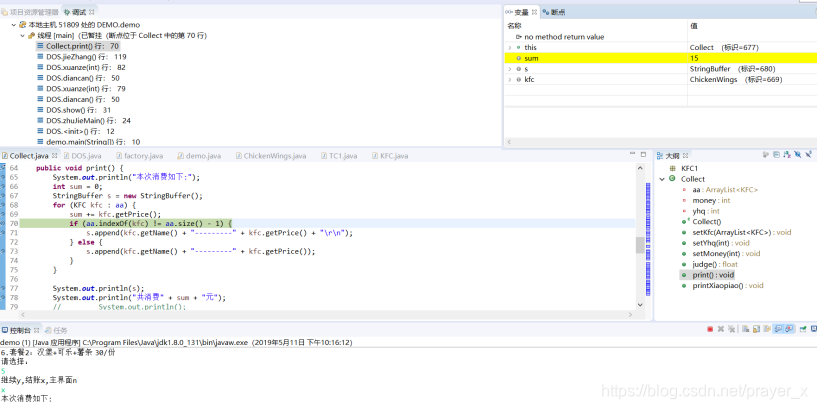Viewport: 817px width, 409px height.
Task: Select the highlighted 'sum' variable row
Action: pyautogui.click(x=661, y=58)
